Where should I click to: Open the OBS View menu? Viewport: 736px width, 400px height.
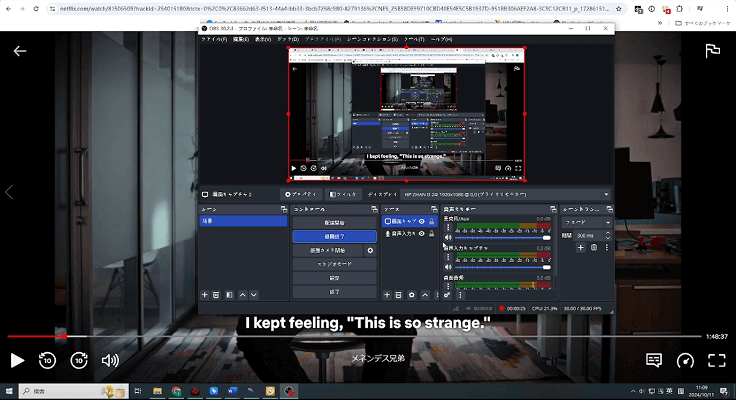click(263, 39)
